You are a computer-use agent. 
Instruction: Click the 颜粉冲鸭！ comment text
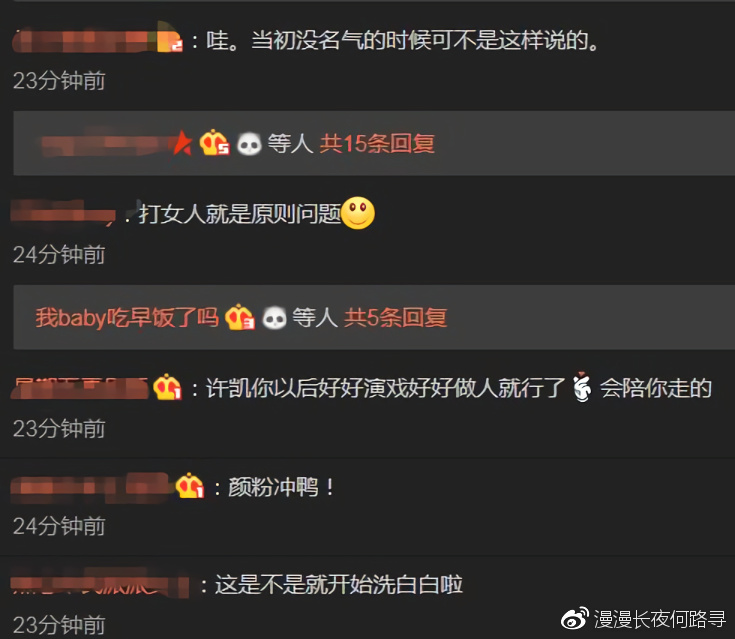281,487
